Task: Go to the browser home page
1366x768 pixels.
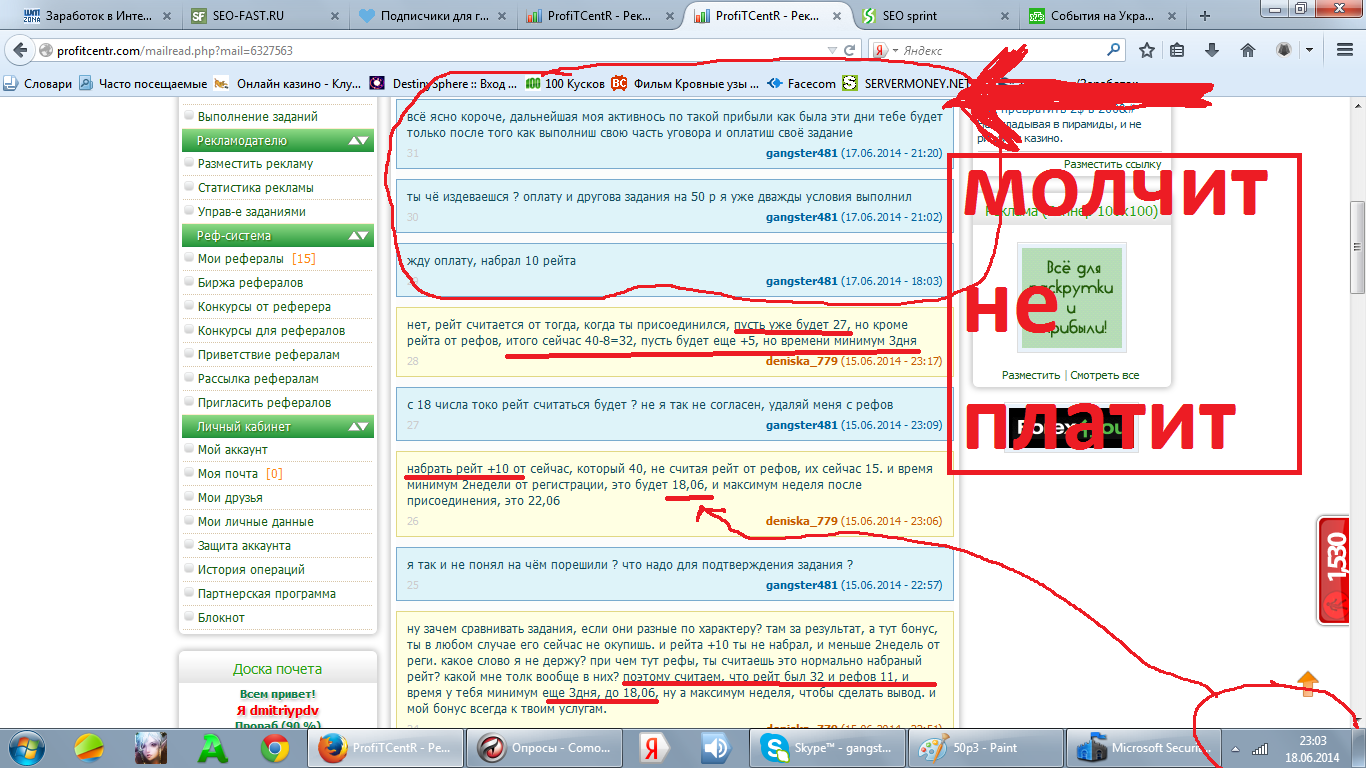Action: (1247, 50)
